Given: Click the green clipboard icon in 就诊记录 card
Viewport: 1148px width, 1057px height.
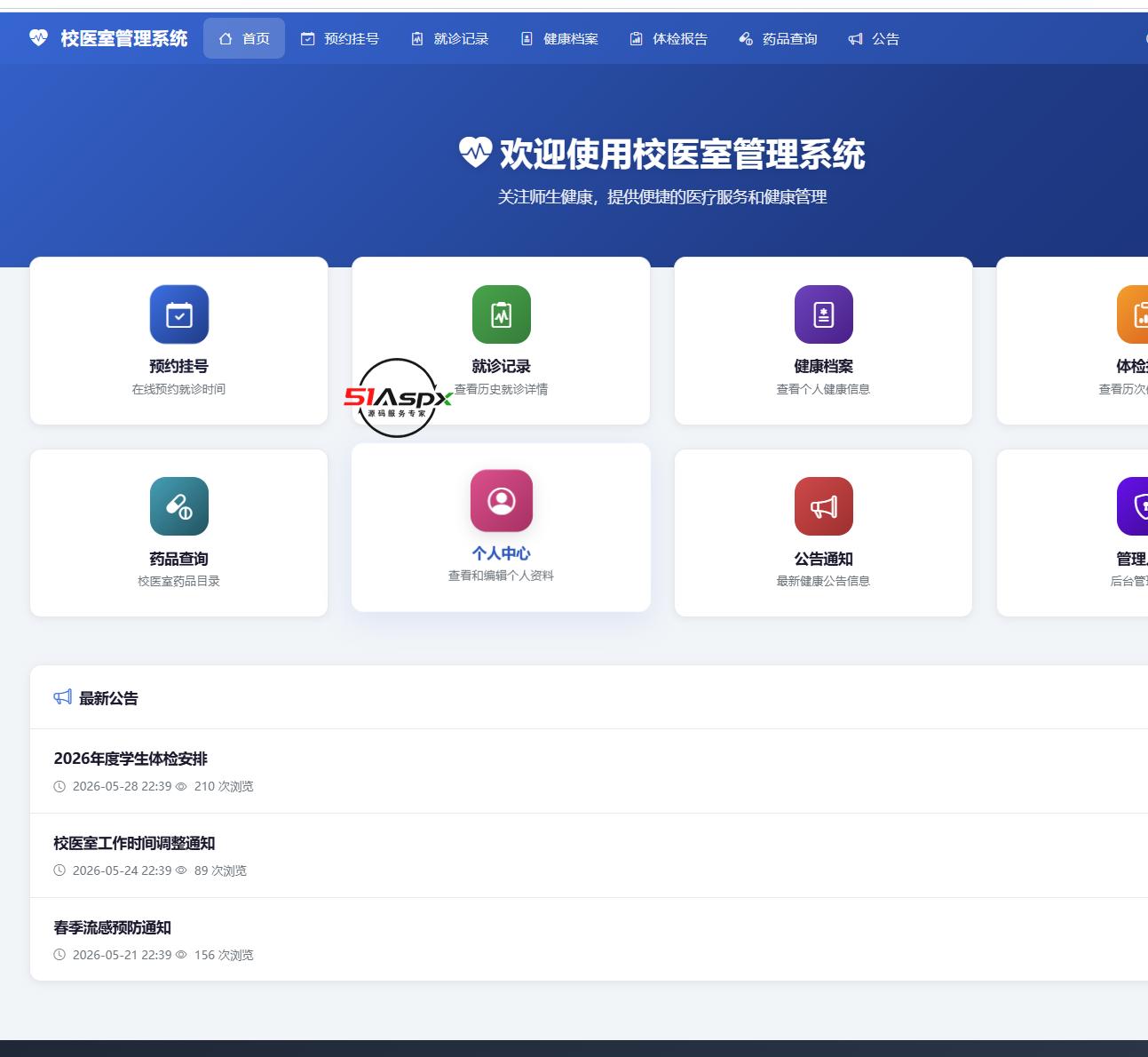Looking at the screenshot, I should coord(502,314).
